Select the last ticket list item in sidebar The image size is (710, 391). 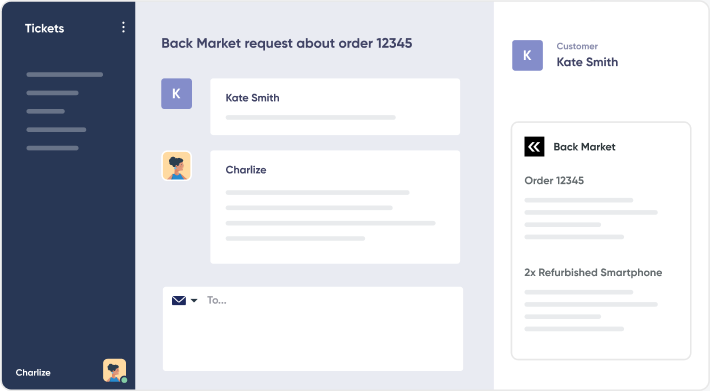click(53, 148)
